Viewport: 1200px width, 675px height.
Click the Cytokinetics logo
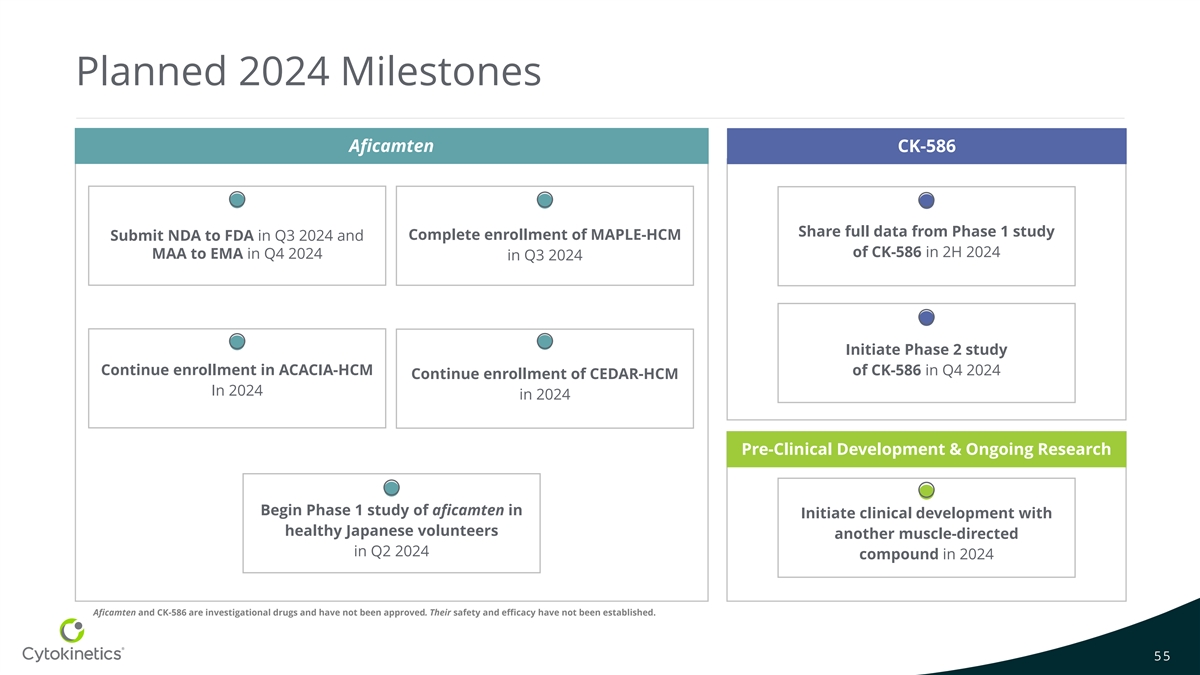(x=73, y=641)
